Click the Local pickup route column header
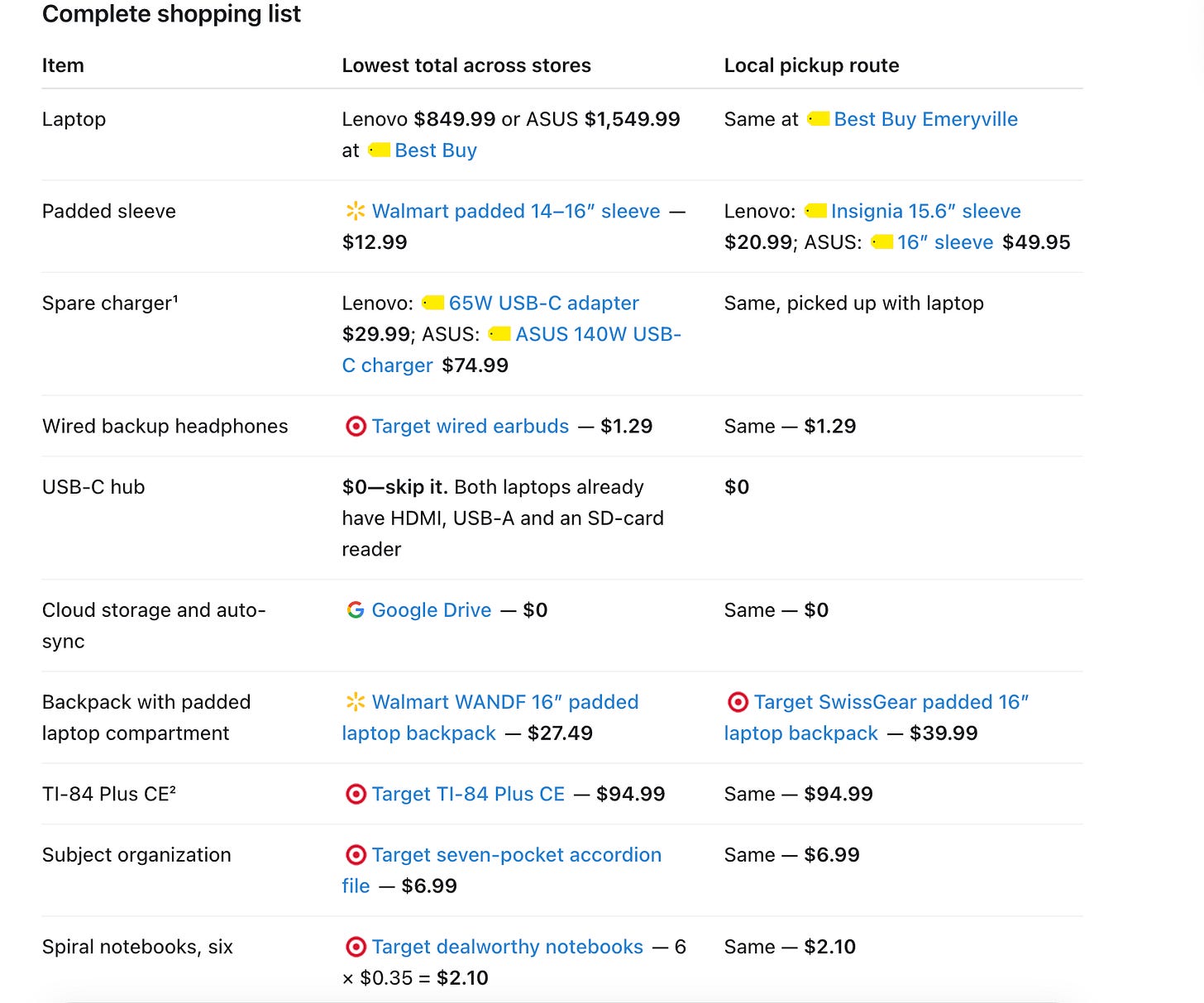This screenshot has height=1003, width=1204. point(811,65)
